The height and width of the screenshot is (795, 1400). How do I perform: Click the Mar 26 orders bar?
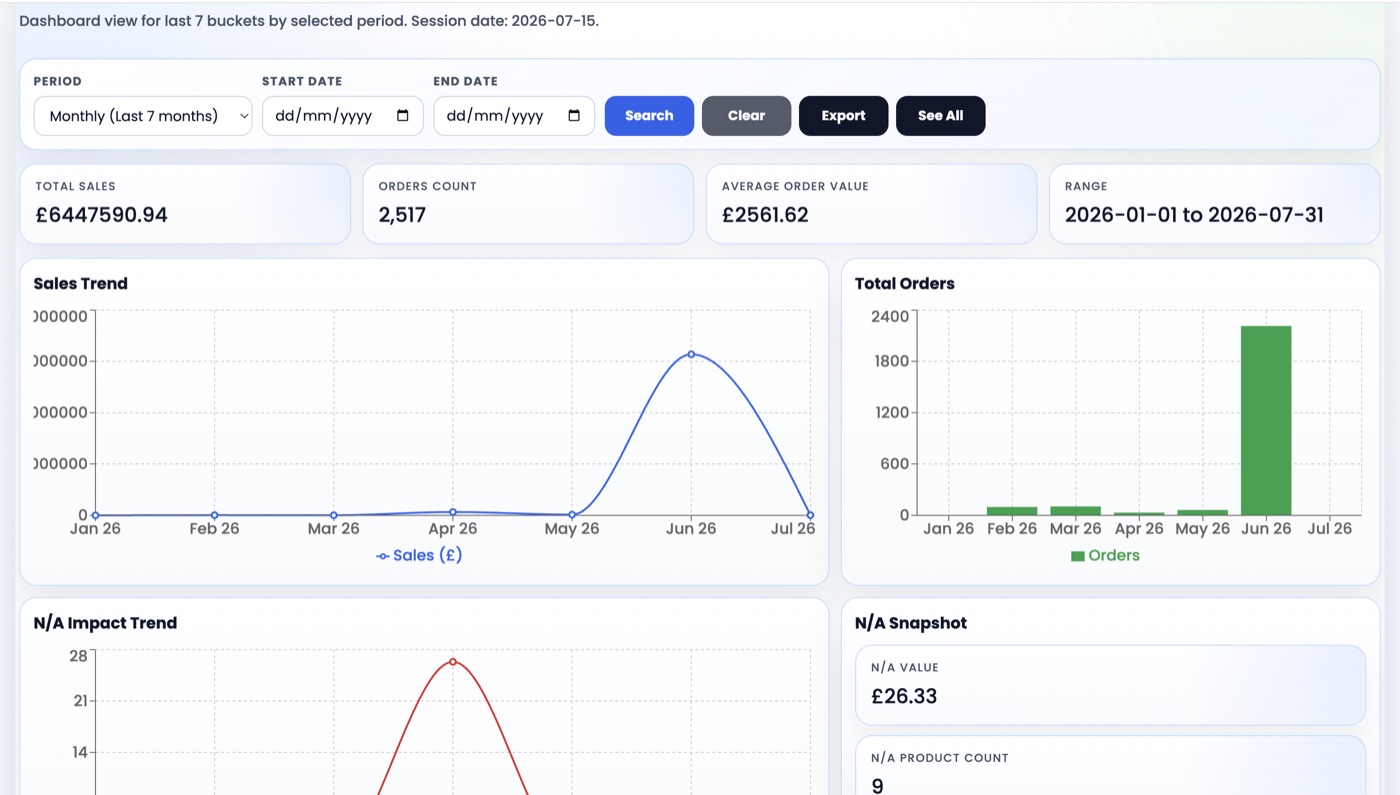(x=1075, y=511)
